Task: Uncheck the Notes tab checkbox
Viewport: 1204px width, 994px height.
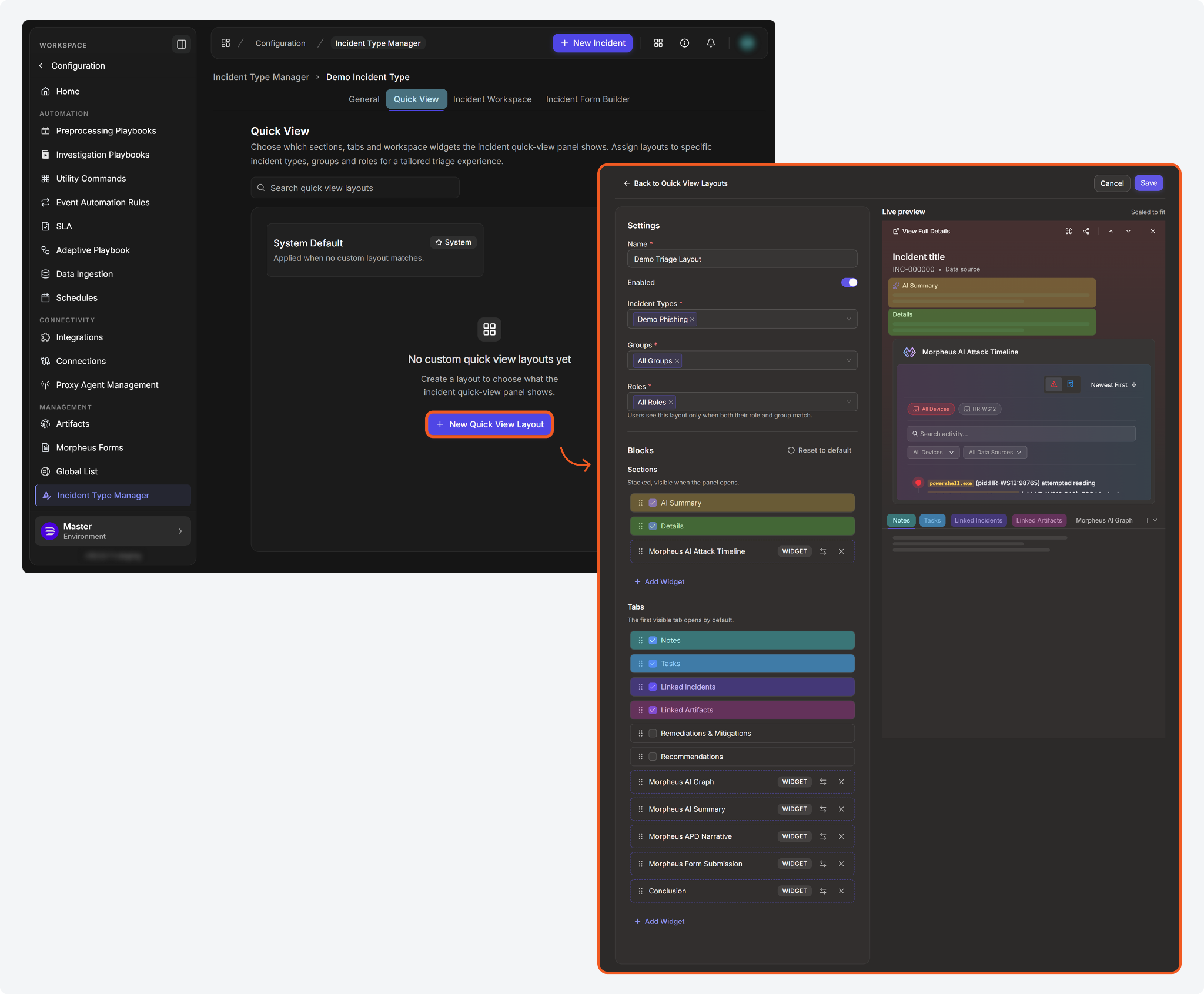Action: [653, 640]
